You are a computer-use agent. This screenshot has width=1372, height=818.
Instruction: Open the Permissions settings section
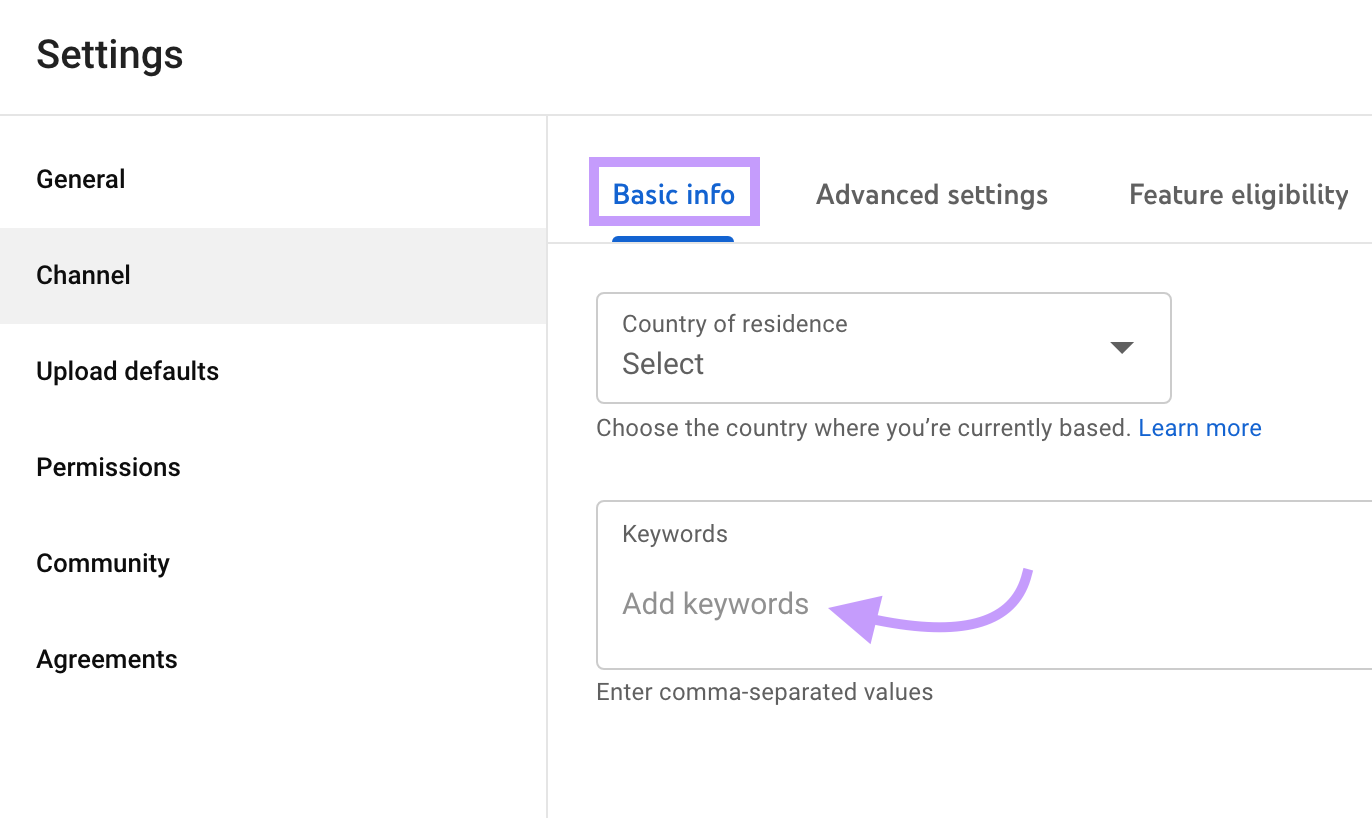pos(108,466)
